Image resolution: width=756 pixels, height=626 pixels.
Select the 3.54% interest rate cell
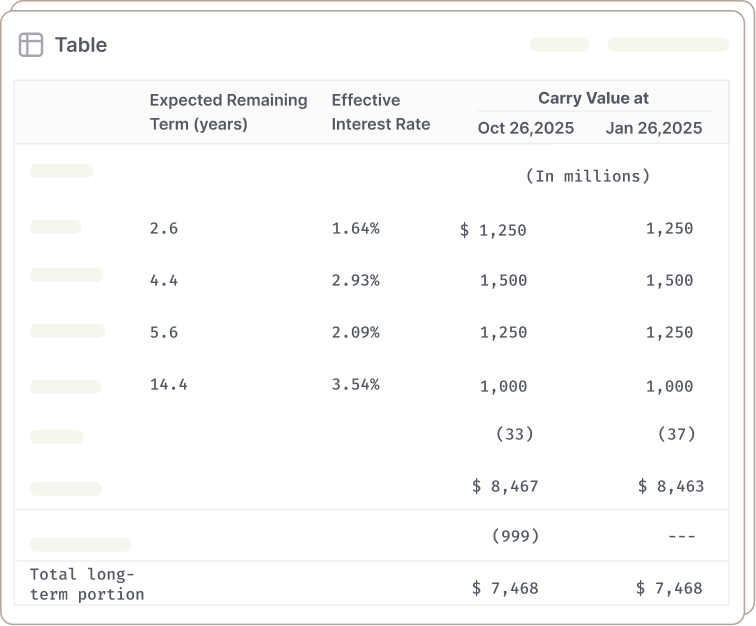355,384
